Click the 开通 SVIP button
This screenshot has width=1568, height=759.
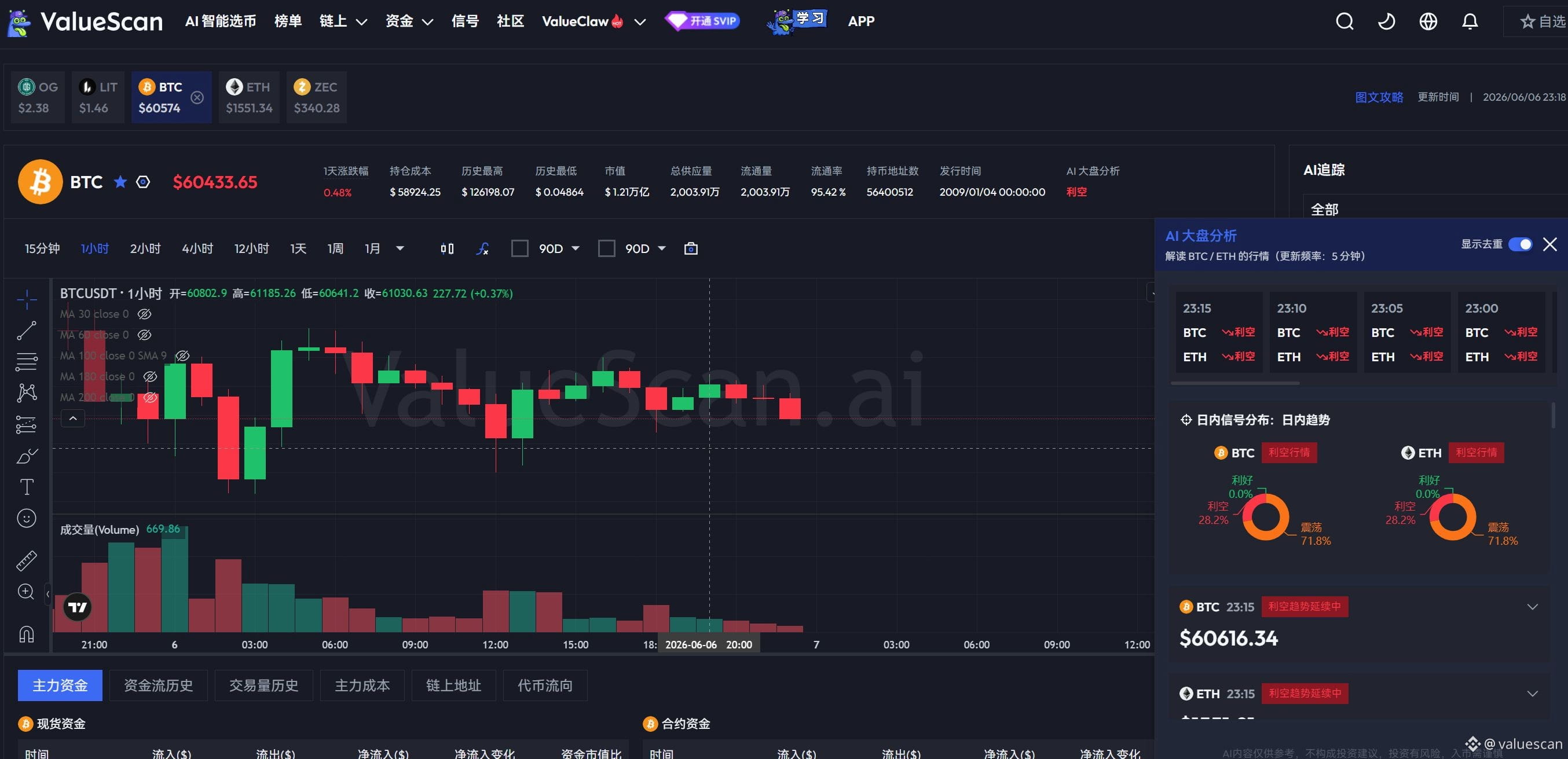[702, 21]
